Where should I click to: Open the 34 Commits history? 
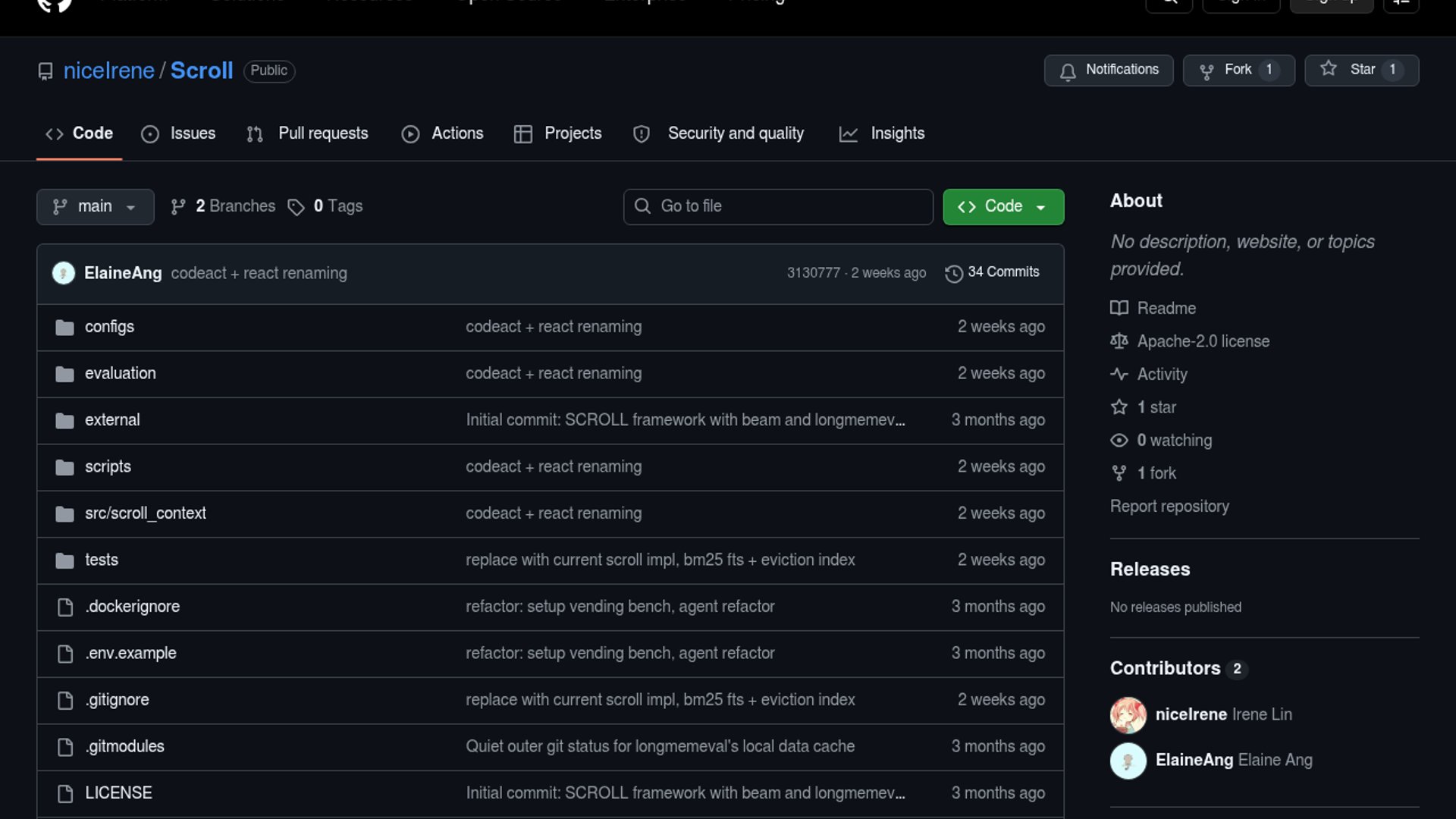(992, 272)
